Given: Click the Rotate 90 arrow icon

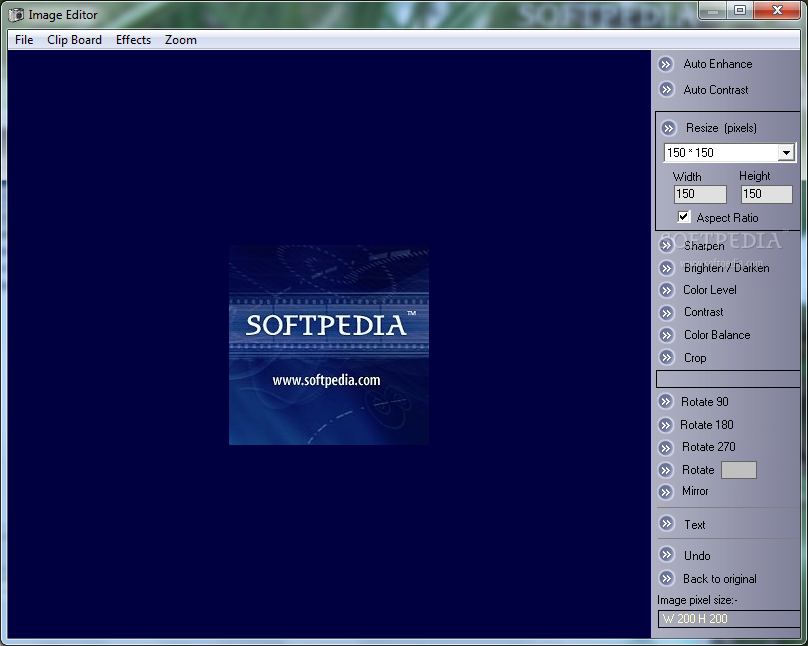Looking at the screenshot, I should [666, 402].
